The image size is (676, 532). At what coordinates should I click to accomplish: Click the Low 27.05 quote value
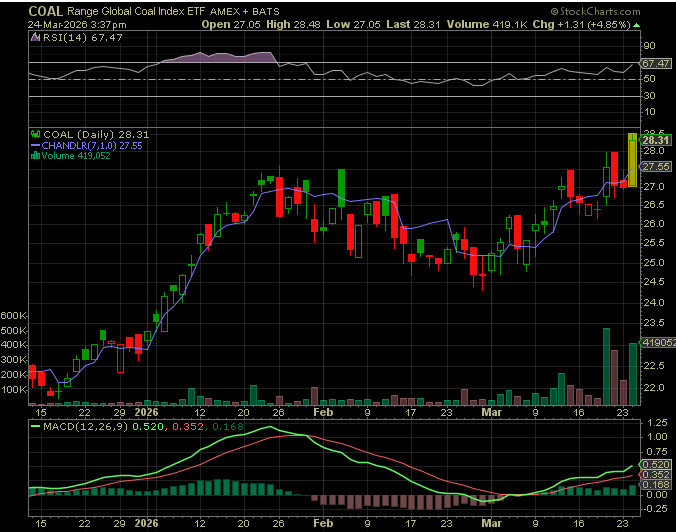pos(354,25)
